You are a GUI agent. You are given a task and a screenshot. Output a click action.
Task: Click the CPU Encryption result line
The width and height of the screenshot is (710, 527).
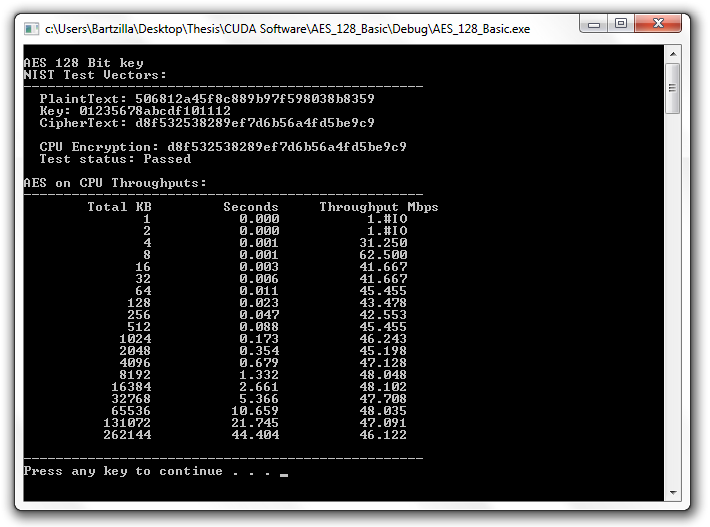223,147
